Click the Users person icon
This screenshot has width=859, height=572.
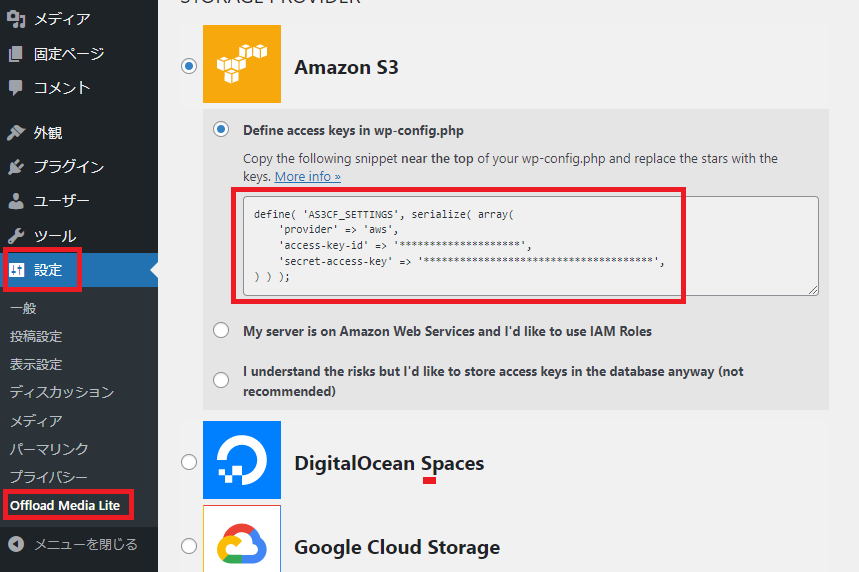[x=16, y=201]
